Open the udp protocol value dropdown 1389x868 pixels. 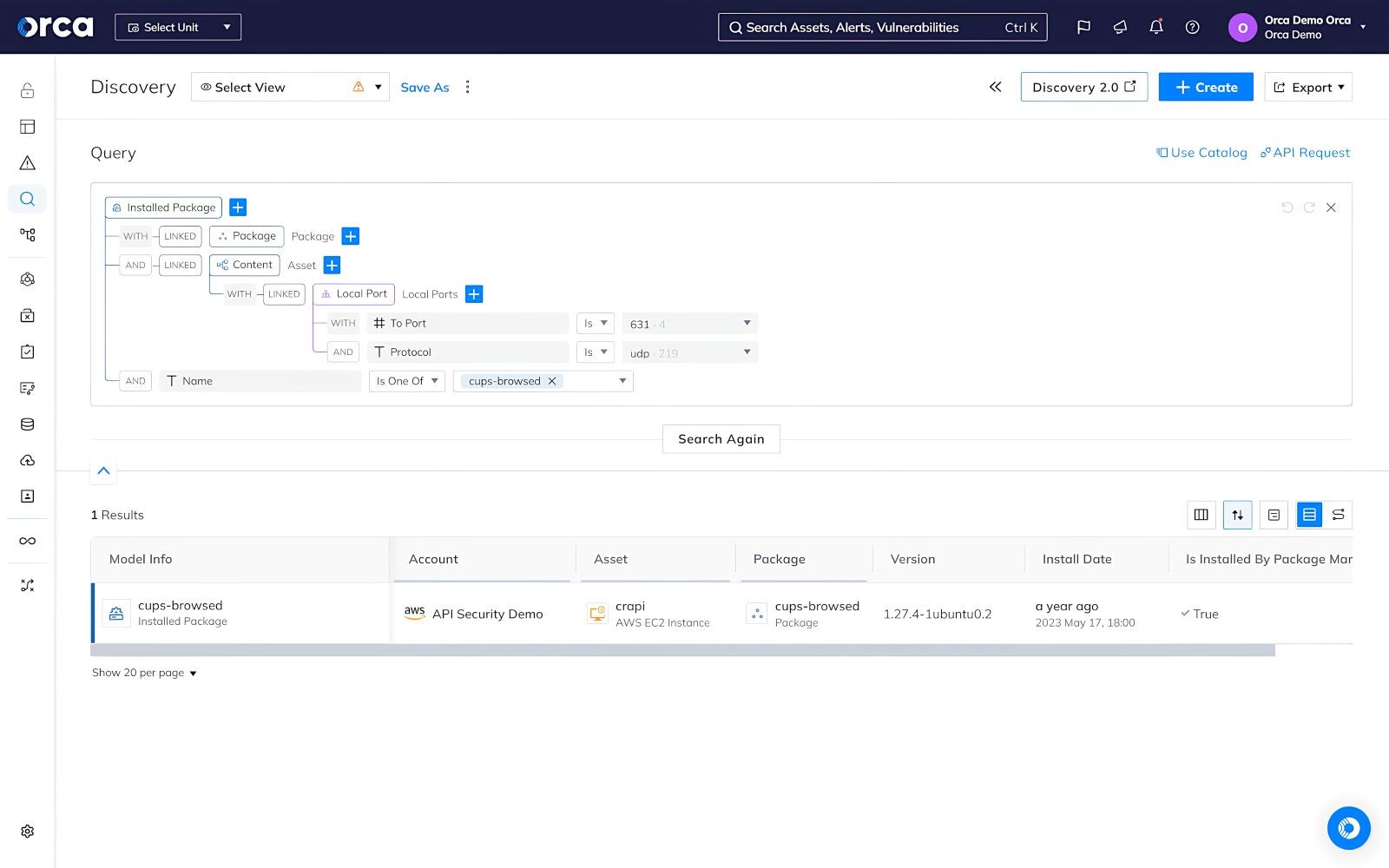[690, 352]
